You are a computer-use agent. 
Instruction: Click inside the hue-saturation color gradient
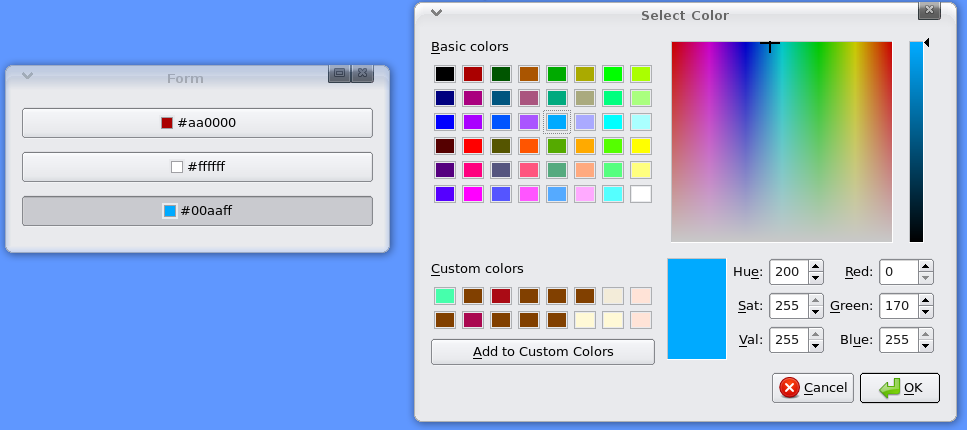(781, 142)
